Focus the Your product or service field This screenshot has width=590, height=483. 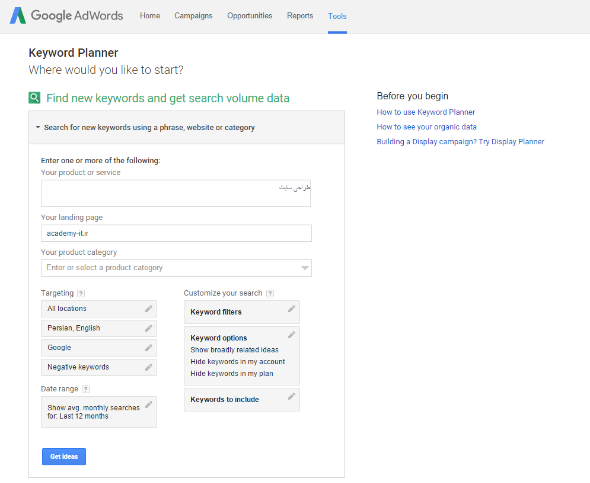pyautogui.click(x=176, y=193)
